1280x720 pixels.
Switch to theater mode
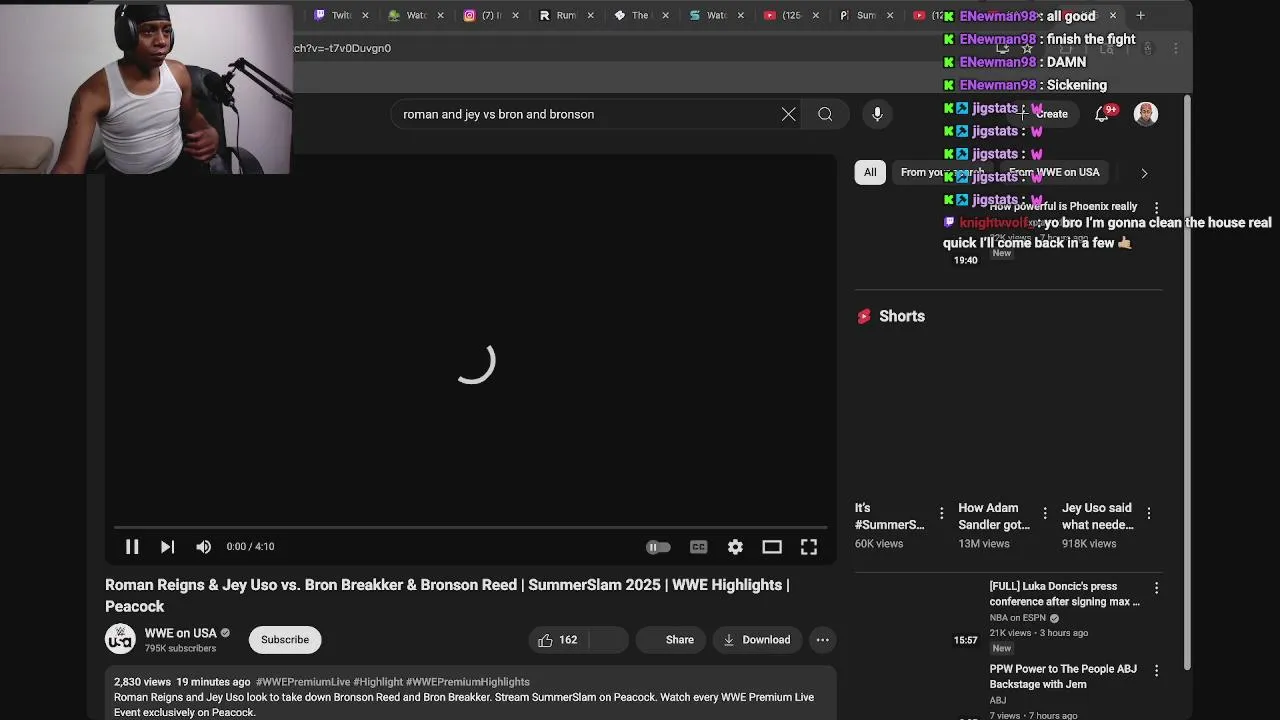pos(772,547)
